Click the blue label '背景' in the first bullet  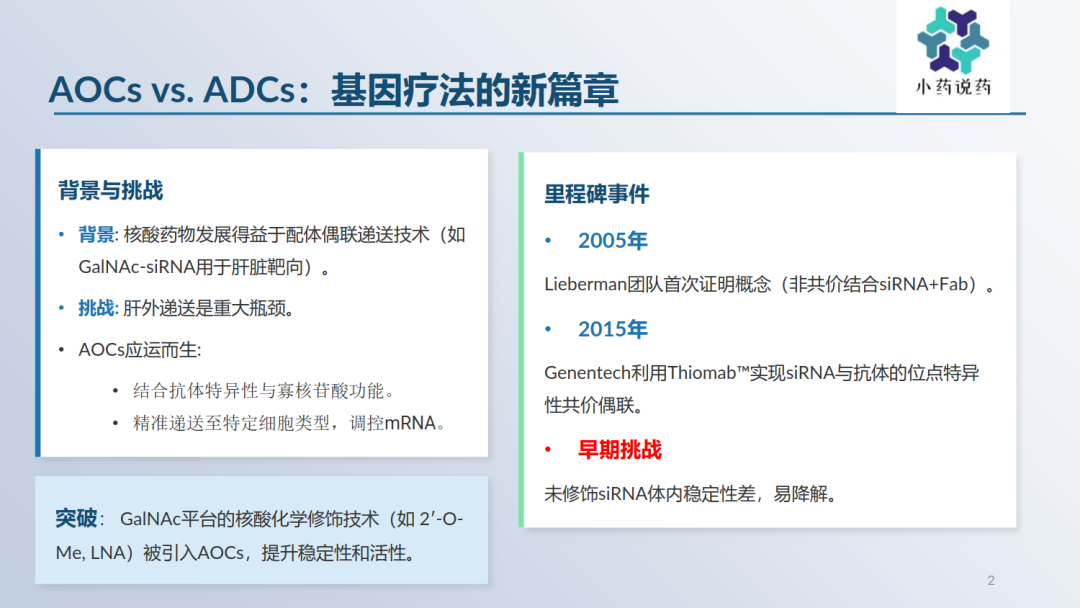(96, 235)
